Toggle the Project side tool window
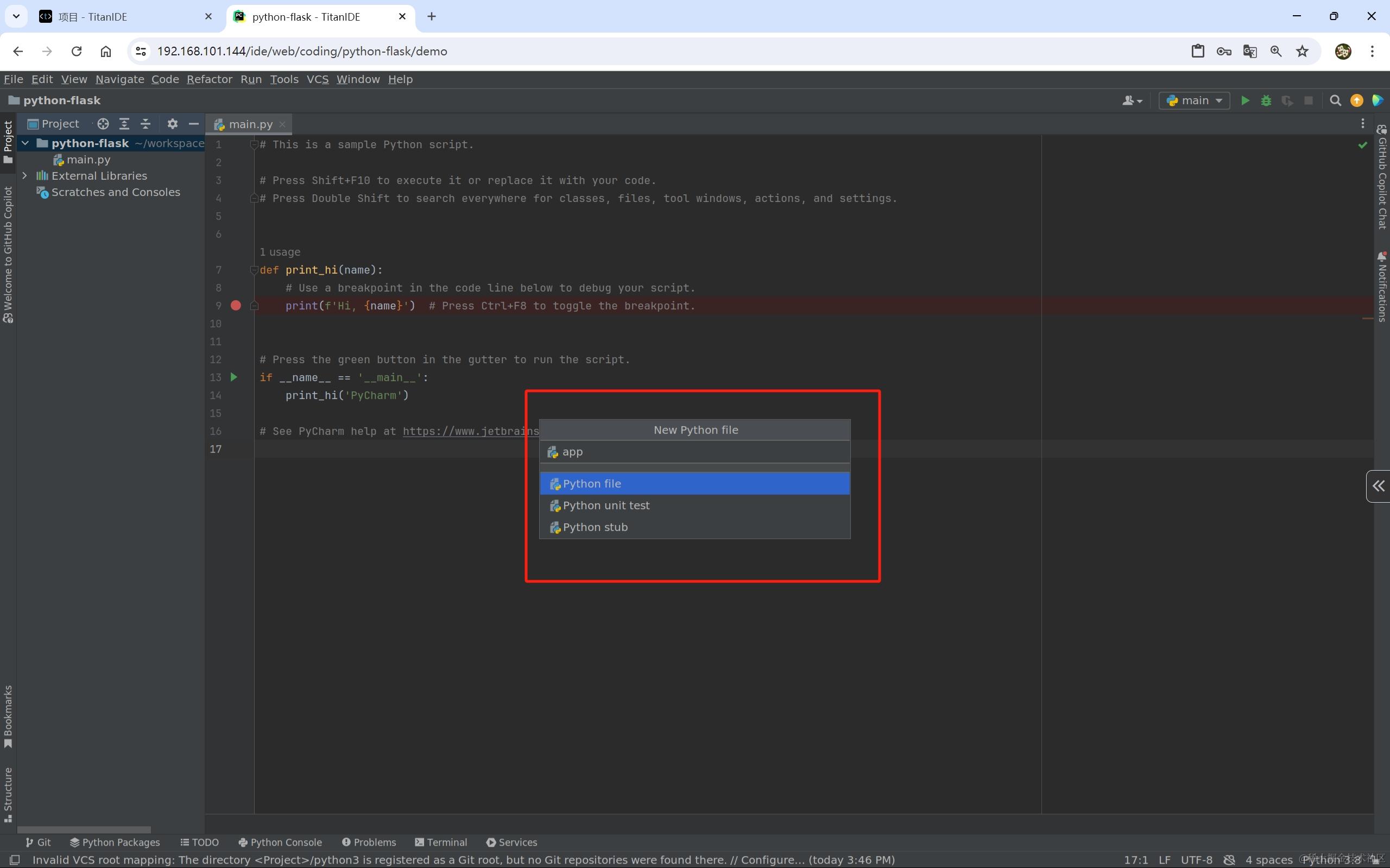This screenshot has height=868, width=1390. click(8, 141)
